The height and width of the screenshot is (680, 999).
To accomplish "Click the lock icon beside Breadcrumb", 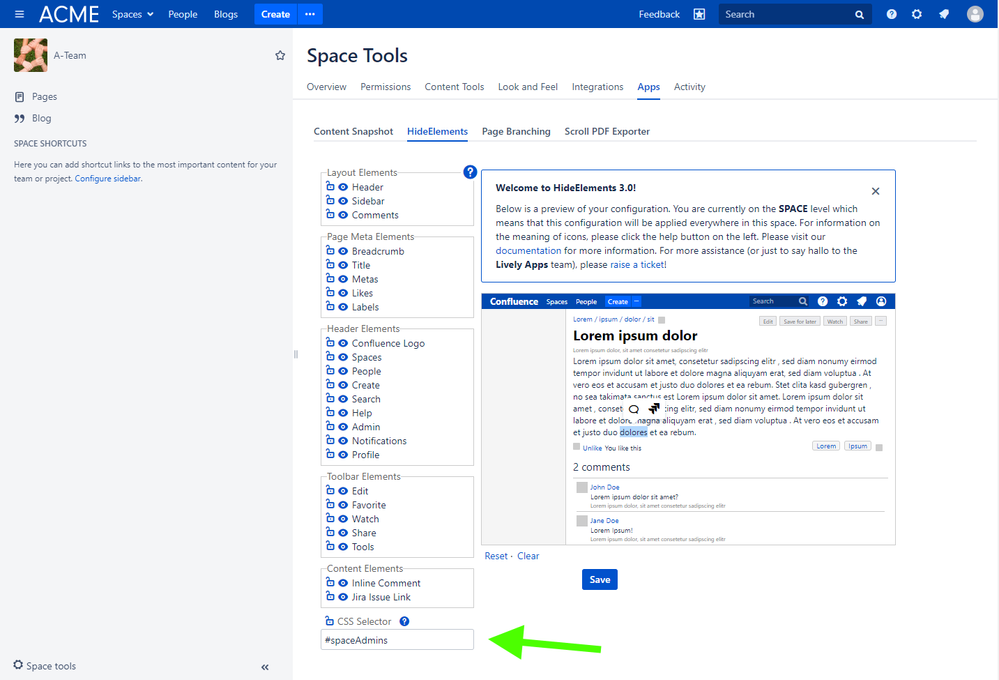I will point(330,251).
